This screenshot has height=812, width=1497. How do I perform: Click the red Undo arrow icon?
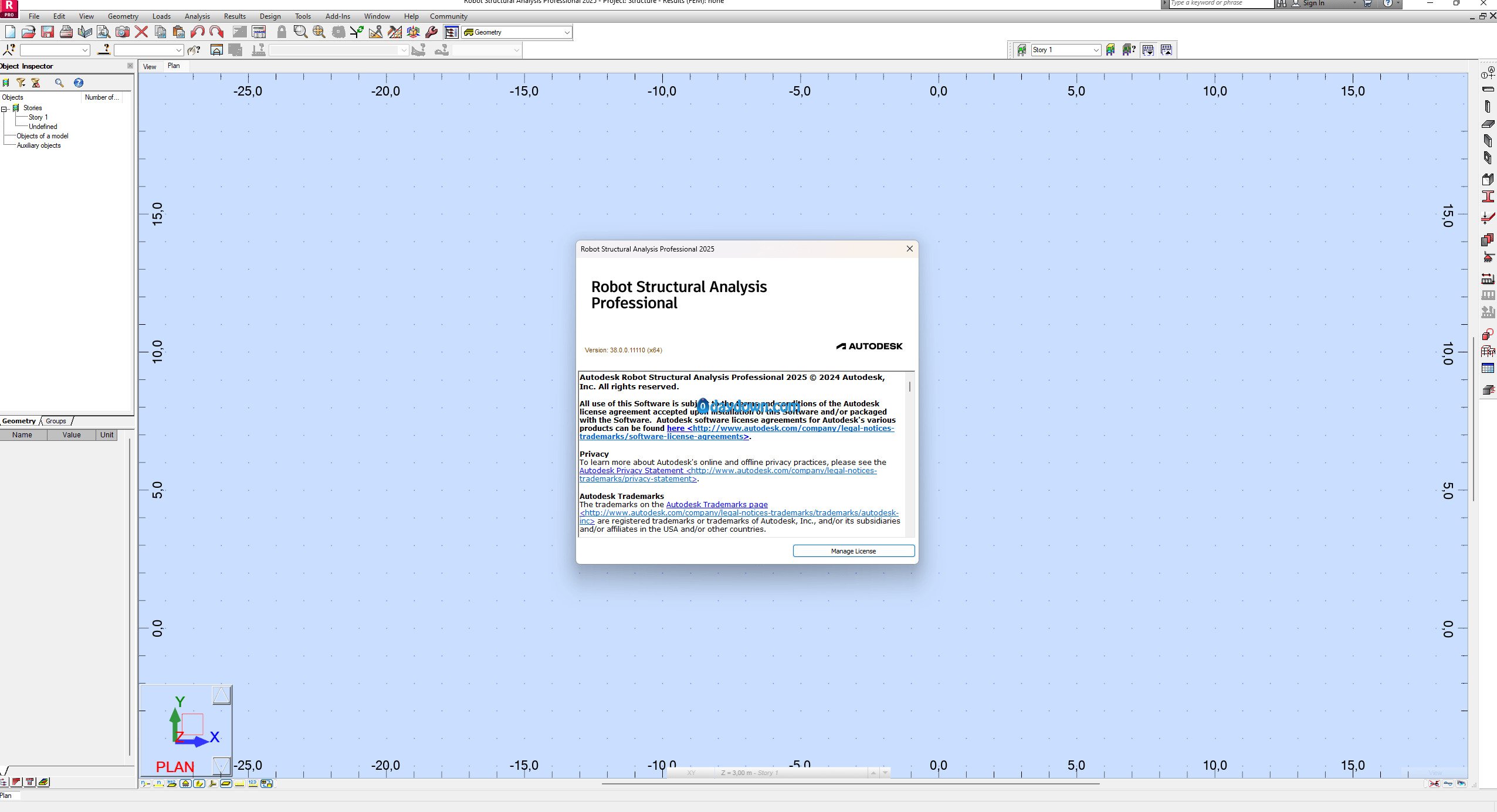click(x=198, y=32)
